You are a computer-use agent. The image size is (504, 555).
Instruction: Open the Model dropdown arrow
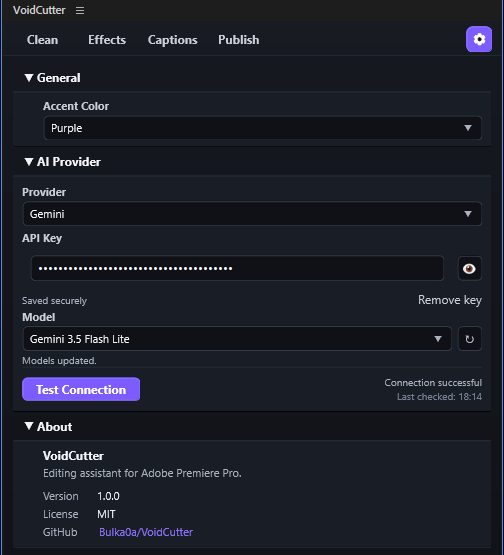(438, 339)
